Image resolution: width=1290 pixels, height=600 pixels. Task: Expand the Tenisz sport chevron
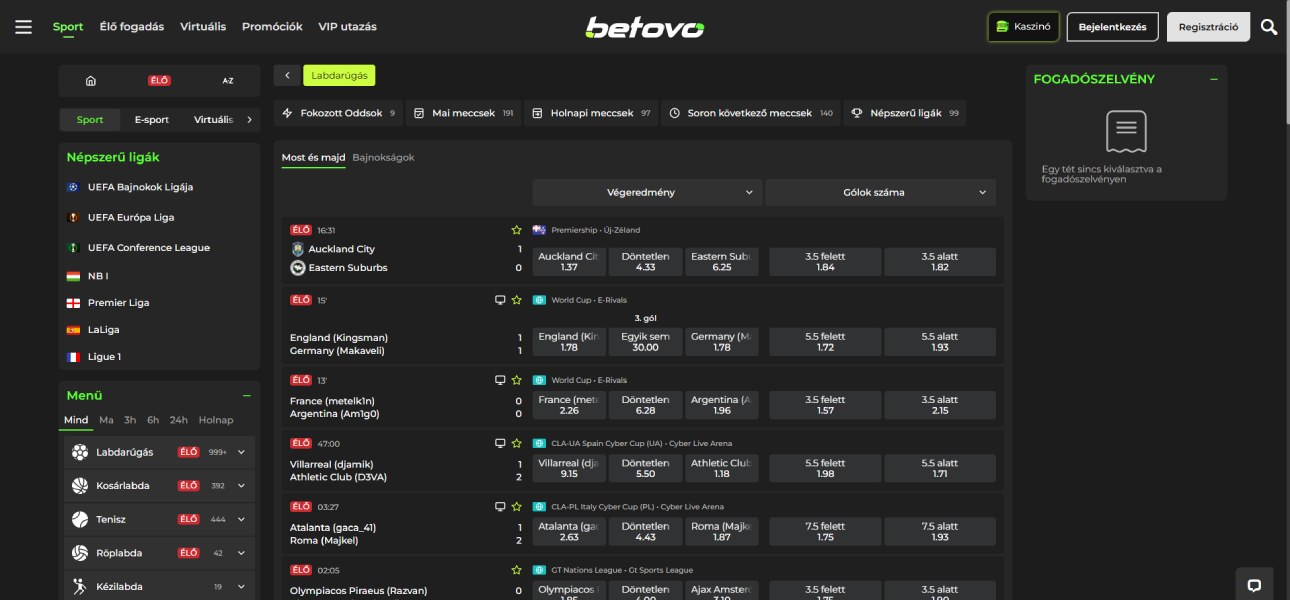click(x=241, y=519)
